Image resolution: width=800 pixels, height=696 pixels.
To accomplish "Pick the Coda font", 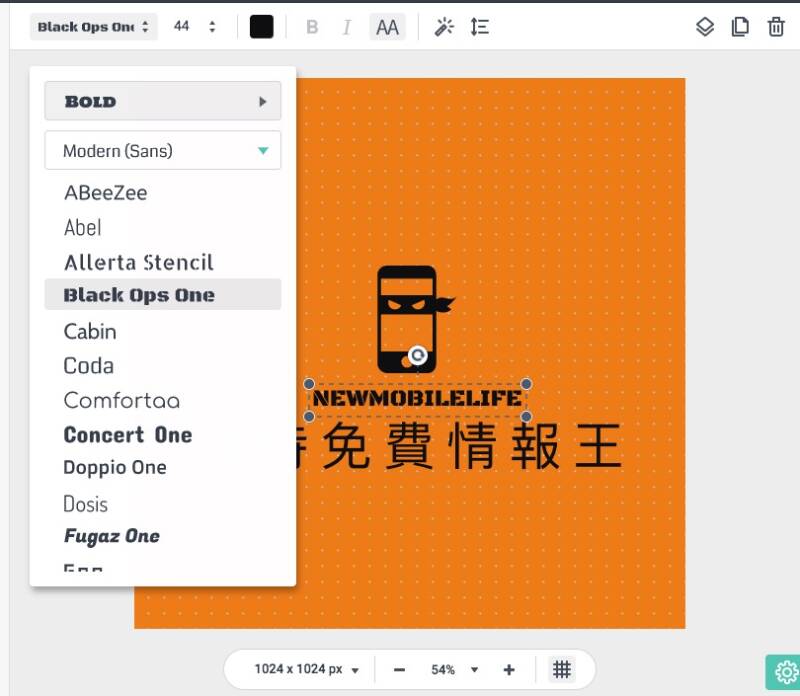I will tap(89, 366).
